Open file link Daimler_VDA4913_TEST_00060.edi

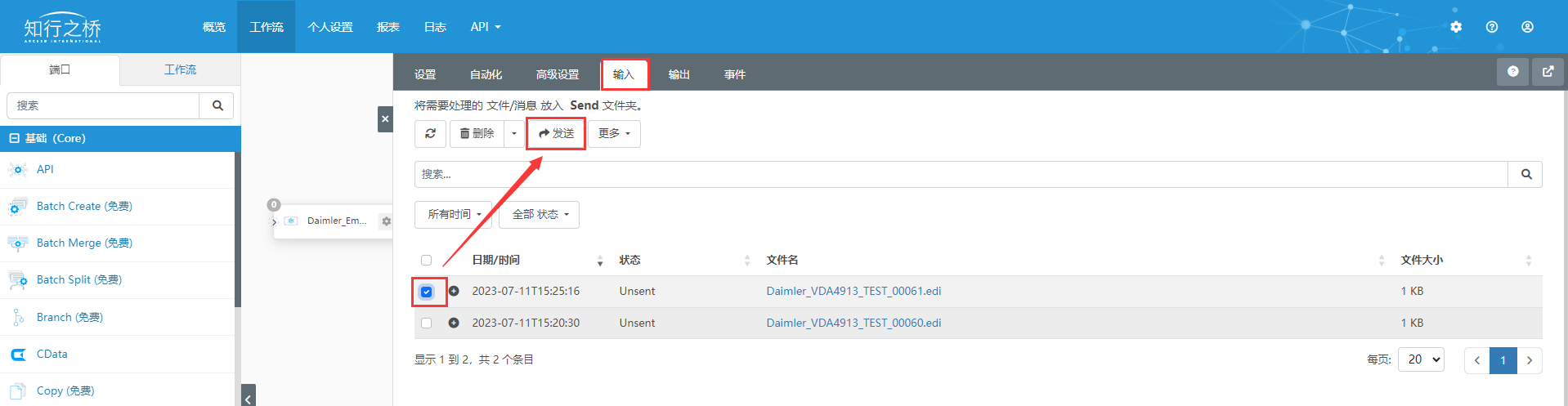[x=853, y=323]
